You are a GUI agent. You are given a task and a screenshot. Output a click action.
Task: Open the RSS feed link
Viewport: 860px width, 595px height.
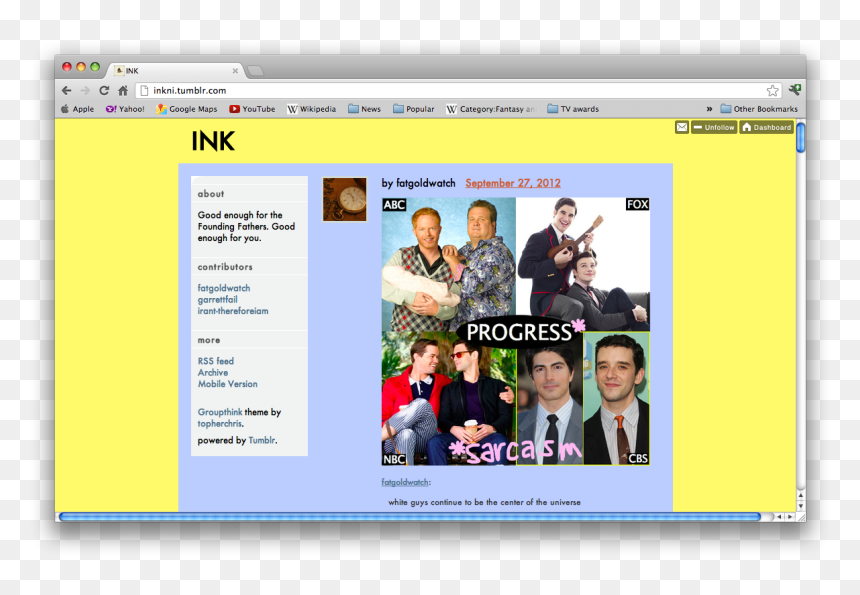pyautogui.click(x=216, y=361)
